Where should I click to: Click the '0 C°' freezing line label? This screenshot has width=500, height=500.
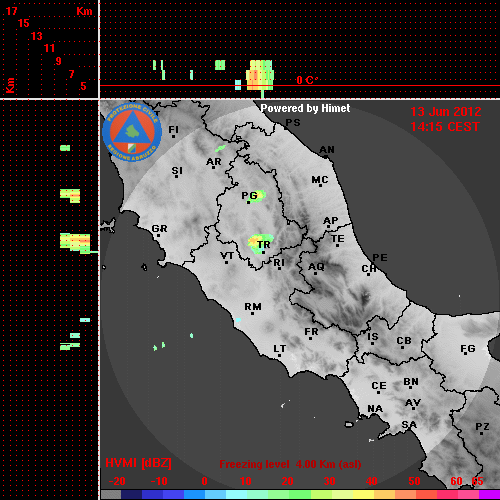[307, 80]
